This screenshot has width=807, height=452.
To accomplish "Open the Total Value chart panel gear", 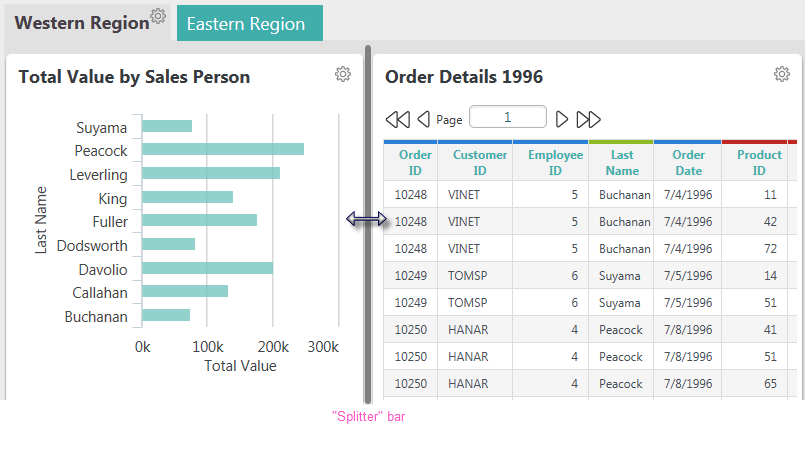I will click(343, 74).
